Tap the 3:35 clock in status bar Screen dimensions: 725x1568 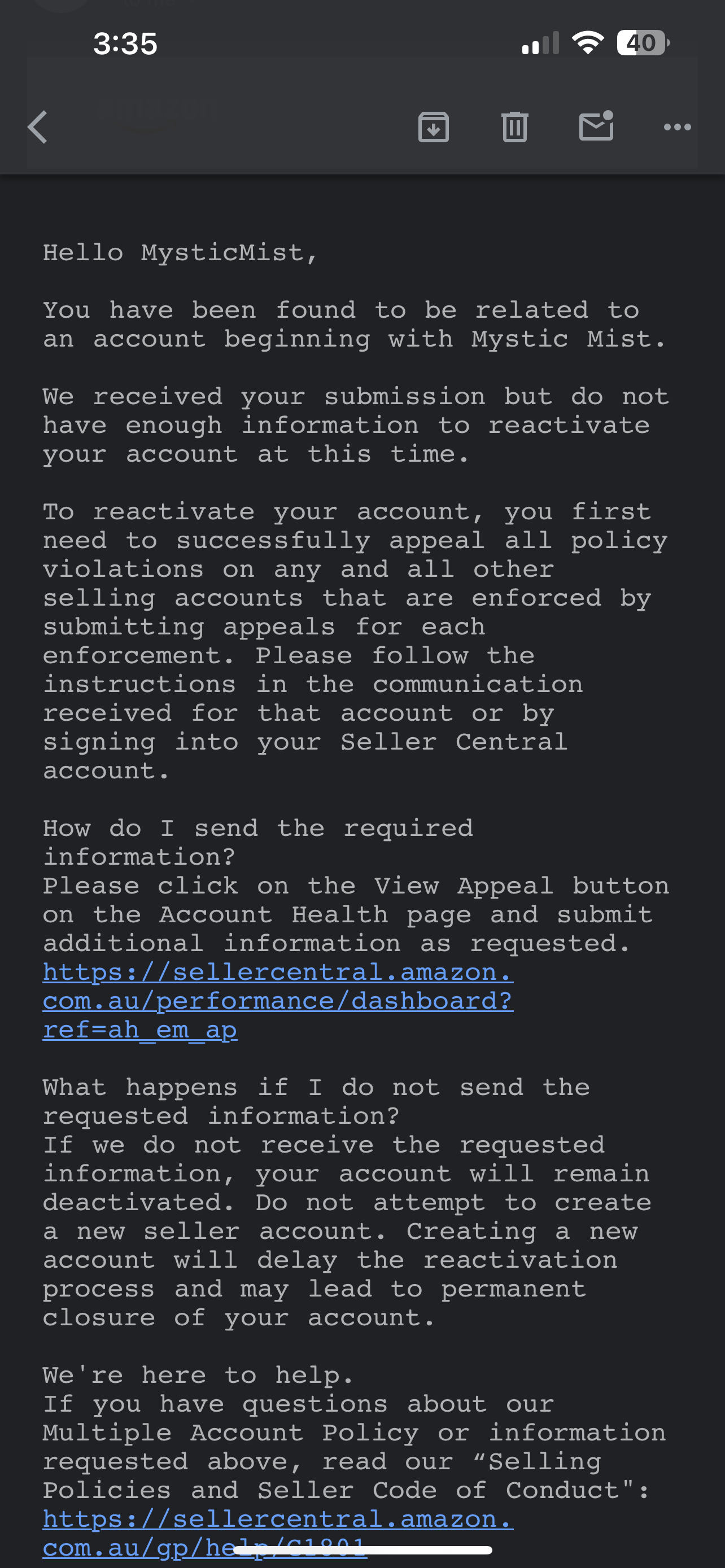point(125,44)
